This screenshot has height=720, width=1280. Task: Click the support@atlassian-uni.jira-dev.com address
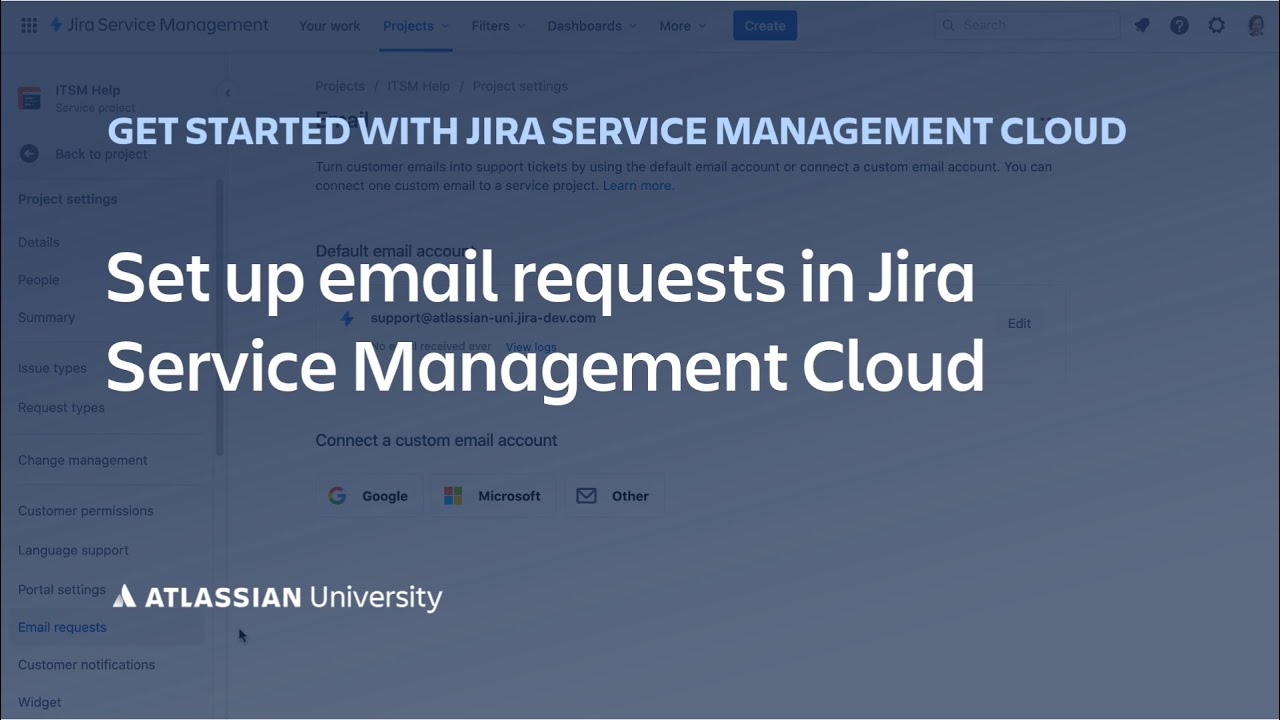[483, 318]
